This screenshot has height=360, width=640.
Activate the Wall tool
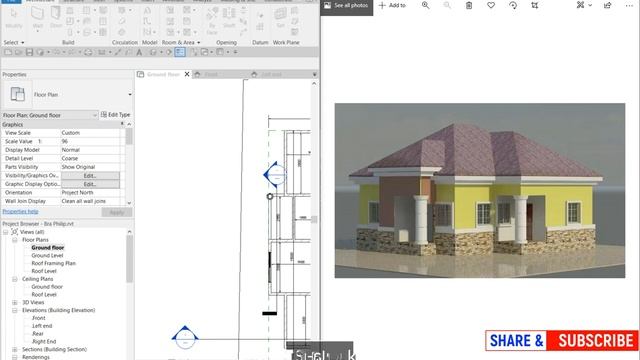[x=38, y=18]
